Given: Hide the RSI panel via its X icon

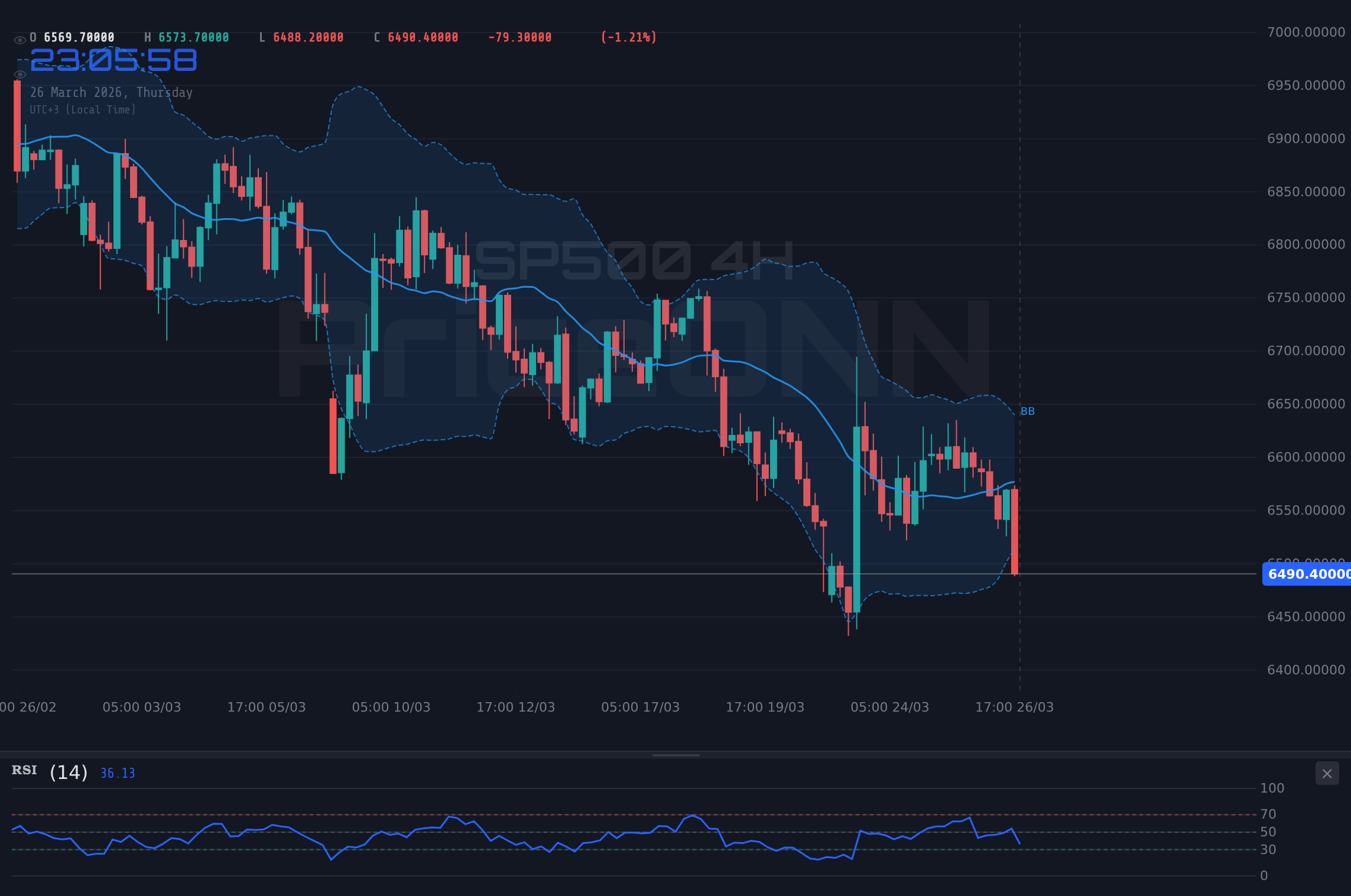Looking at the screenshot, I should (1327, 773).
